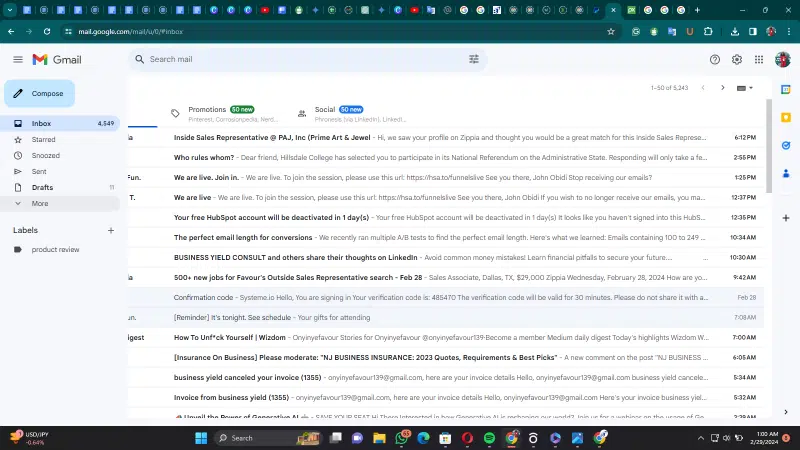Open Gmail Support help icon
Screen dimensions: 800x450
[x=715, y=60]
